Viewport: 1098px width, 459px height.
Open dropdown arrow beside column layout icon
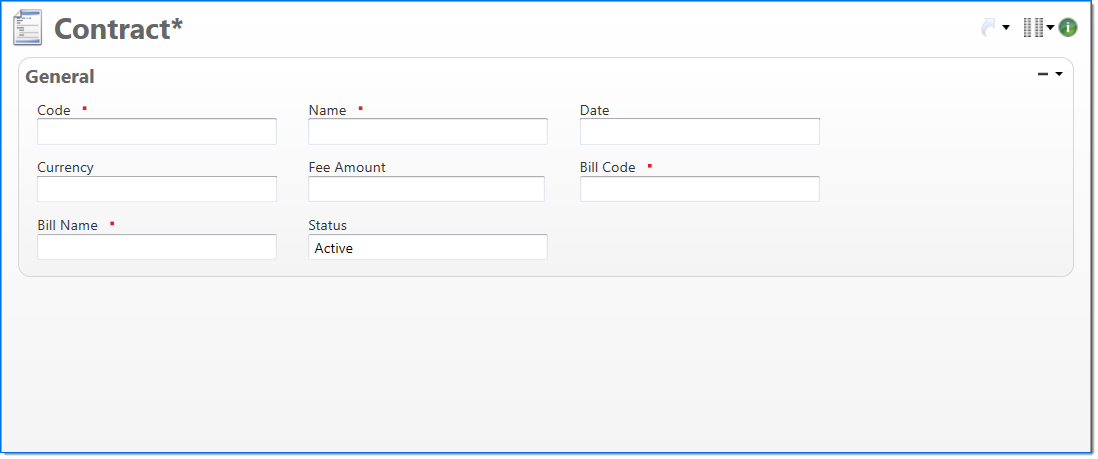1051,28
